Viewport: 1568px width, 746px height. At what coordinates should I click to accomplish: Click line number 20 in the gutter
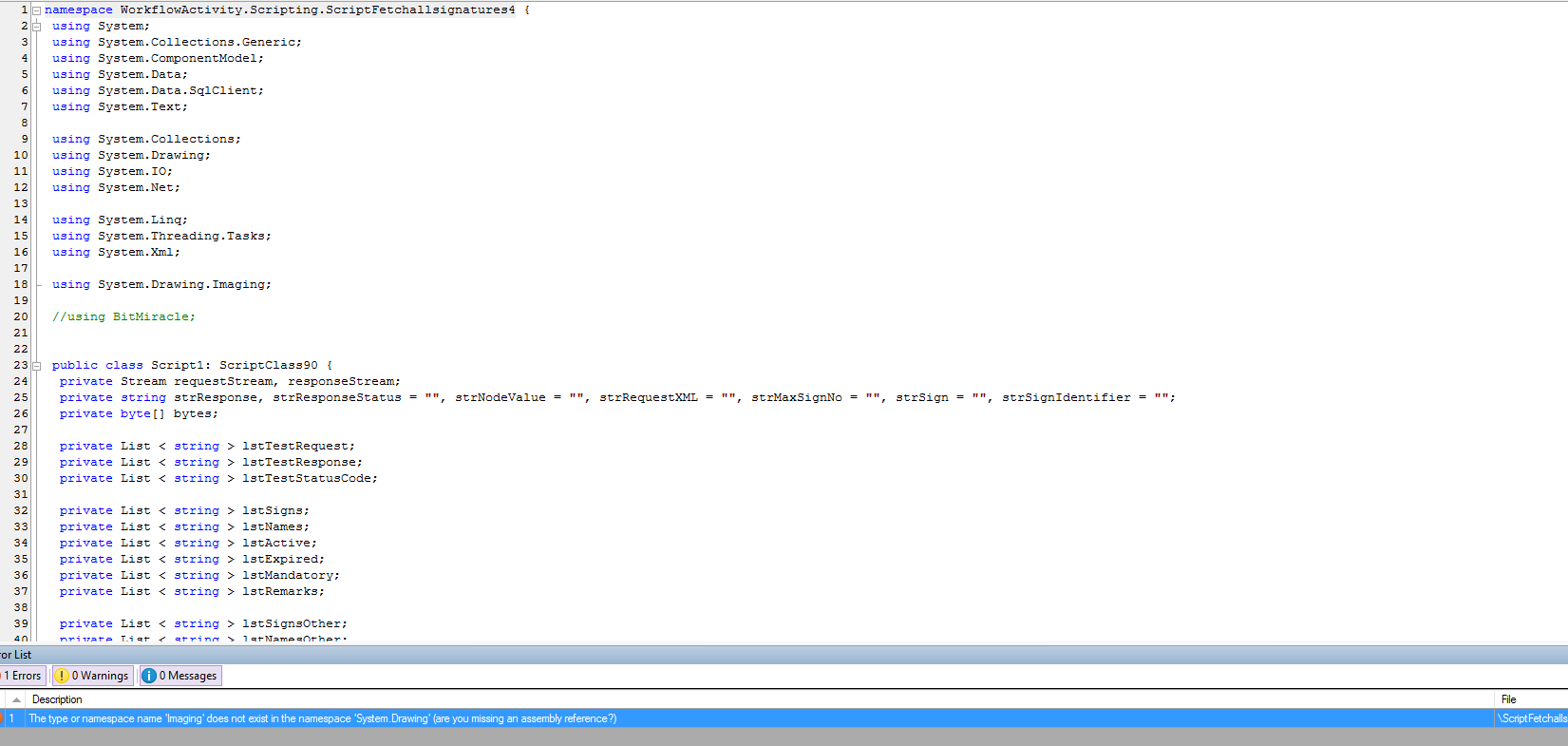(21, 317)
